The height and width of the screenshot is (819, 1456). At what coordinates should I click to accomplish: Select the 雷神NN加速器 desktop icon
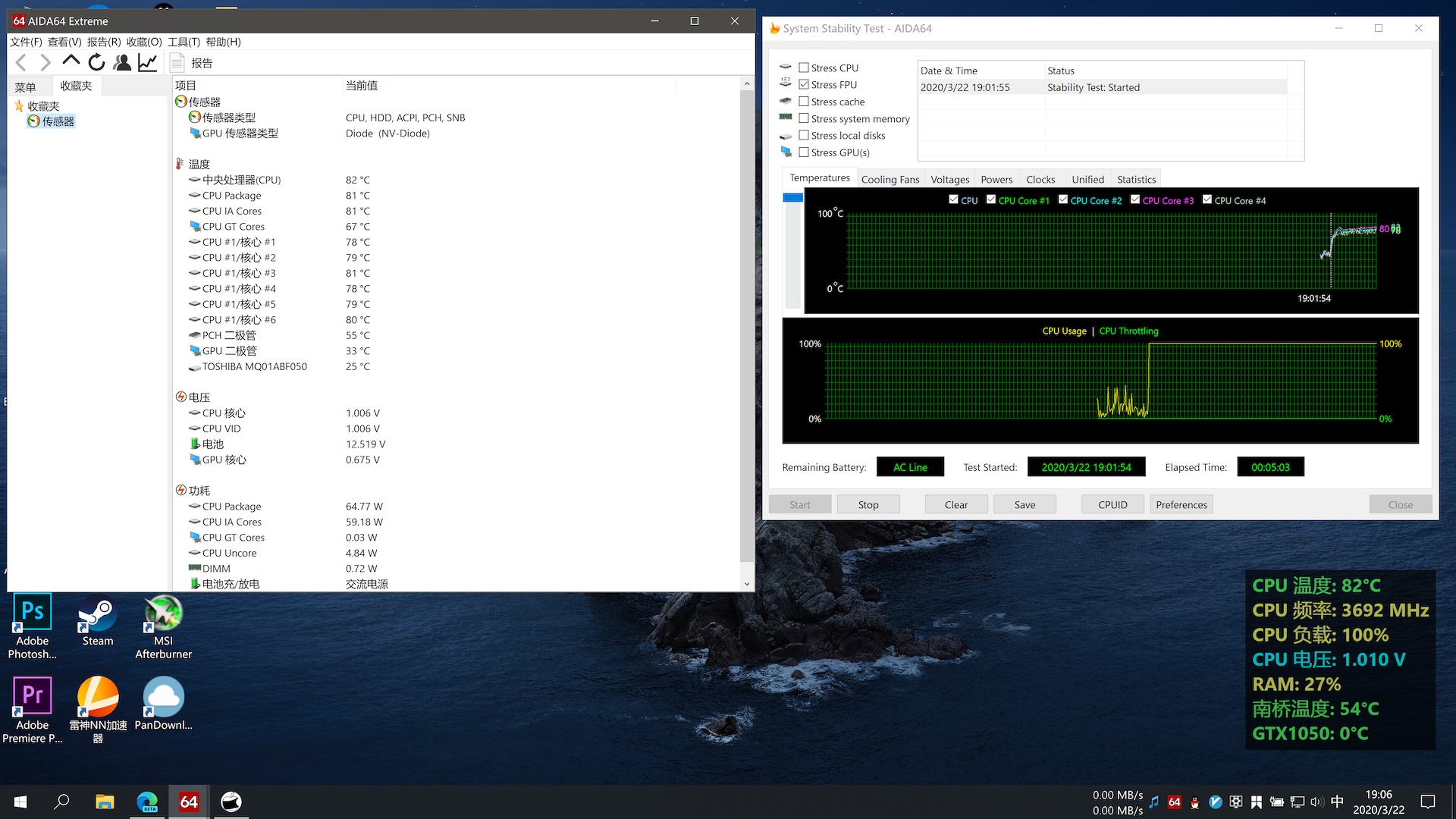tap(98, 711)
